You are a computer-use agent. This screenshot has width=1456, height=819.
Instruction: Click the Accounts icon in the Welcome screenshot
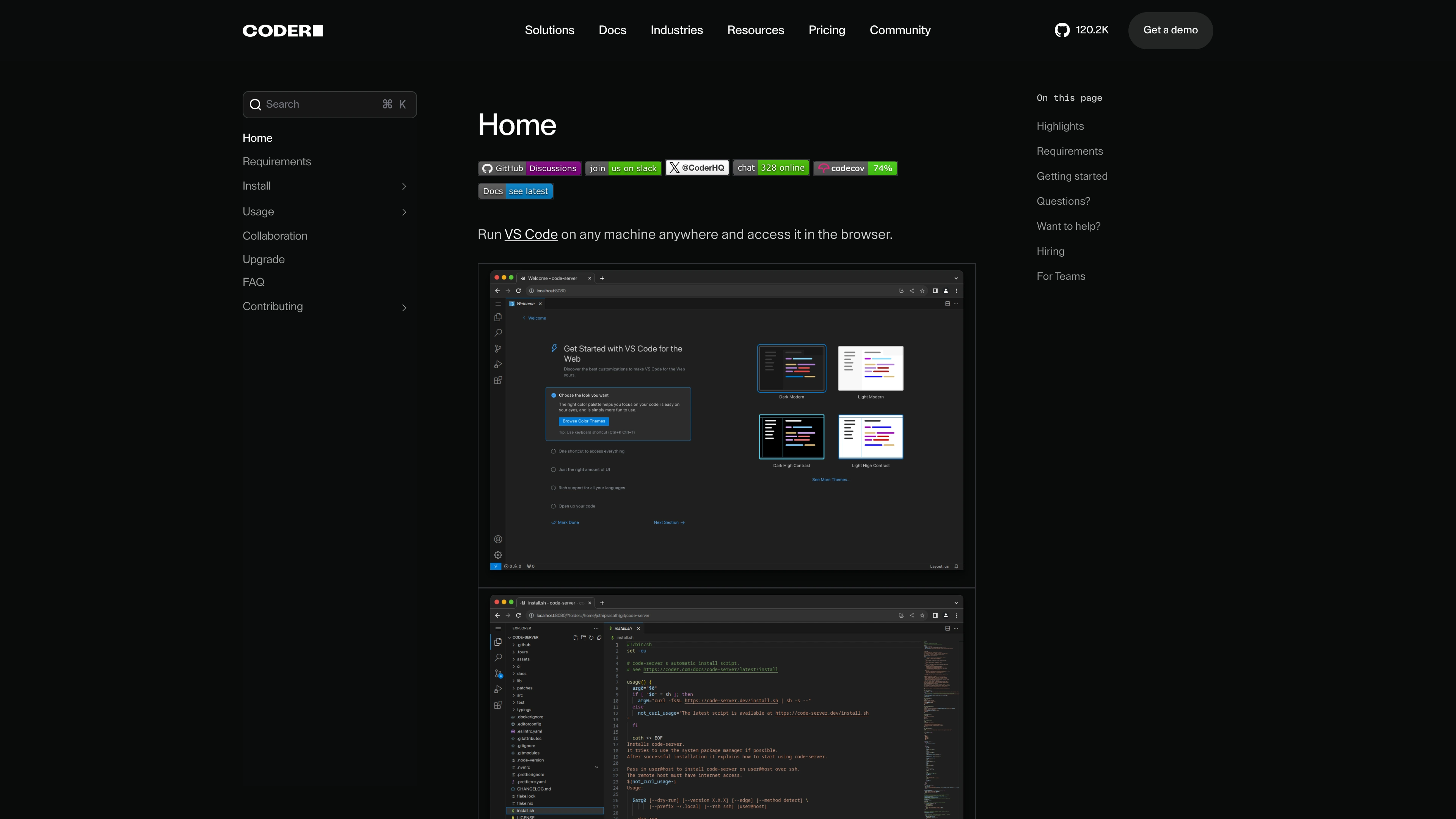pos(498,539)
